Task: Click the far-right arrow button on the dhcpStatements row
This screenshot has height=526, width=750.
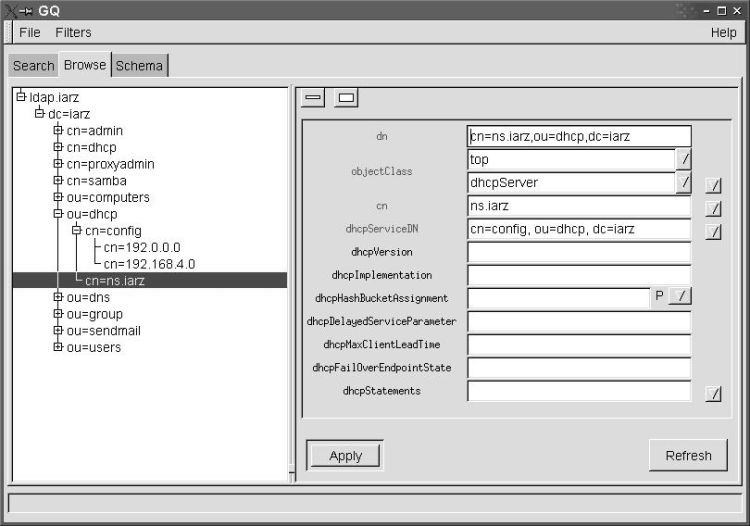Action: click(x=713, y=393)
